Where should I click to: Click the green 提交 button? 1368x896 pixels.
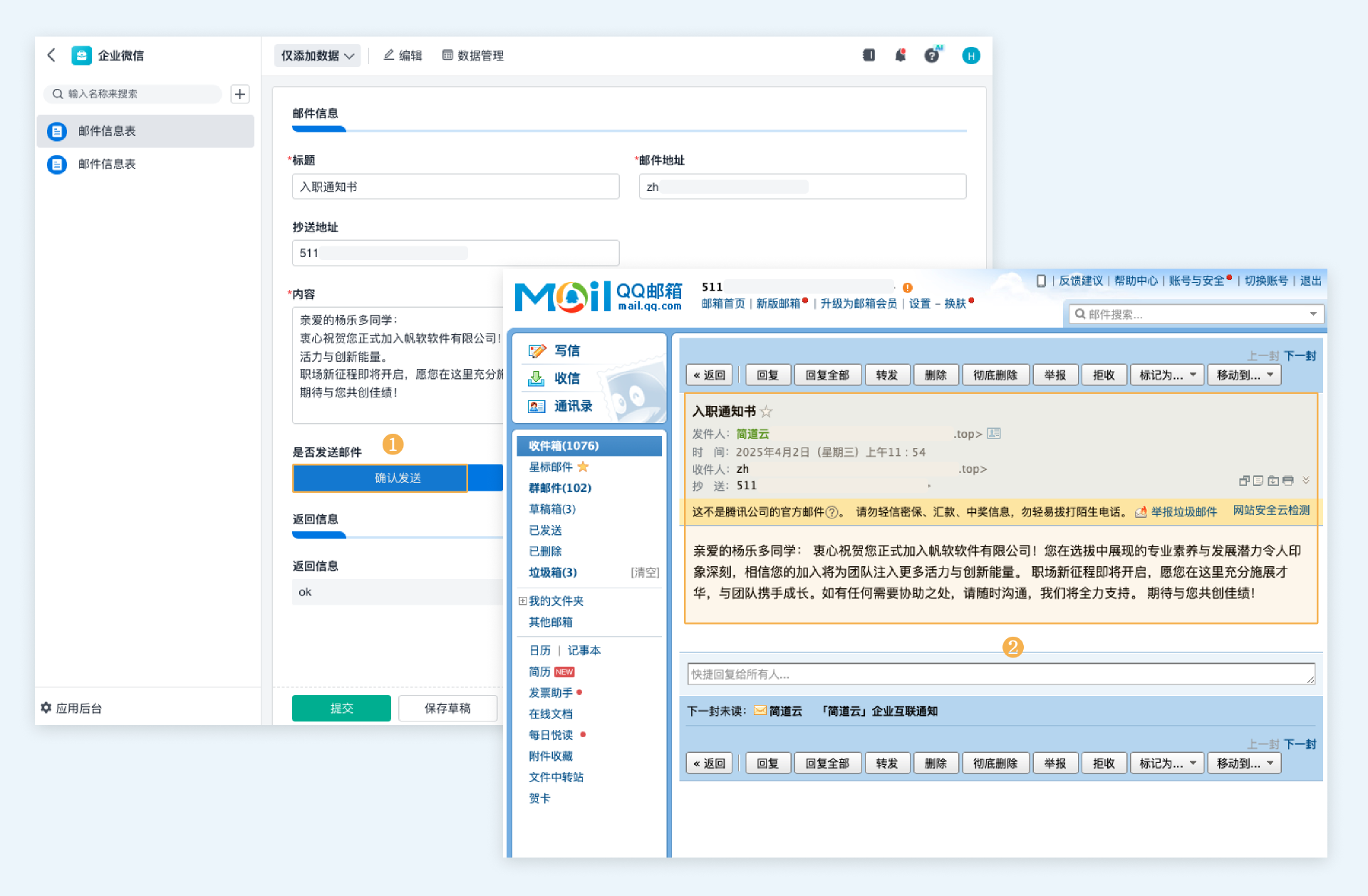click(341, 708)
